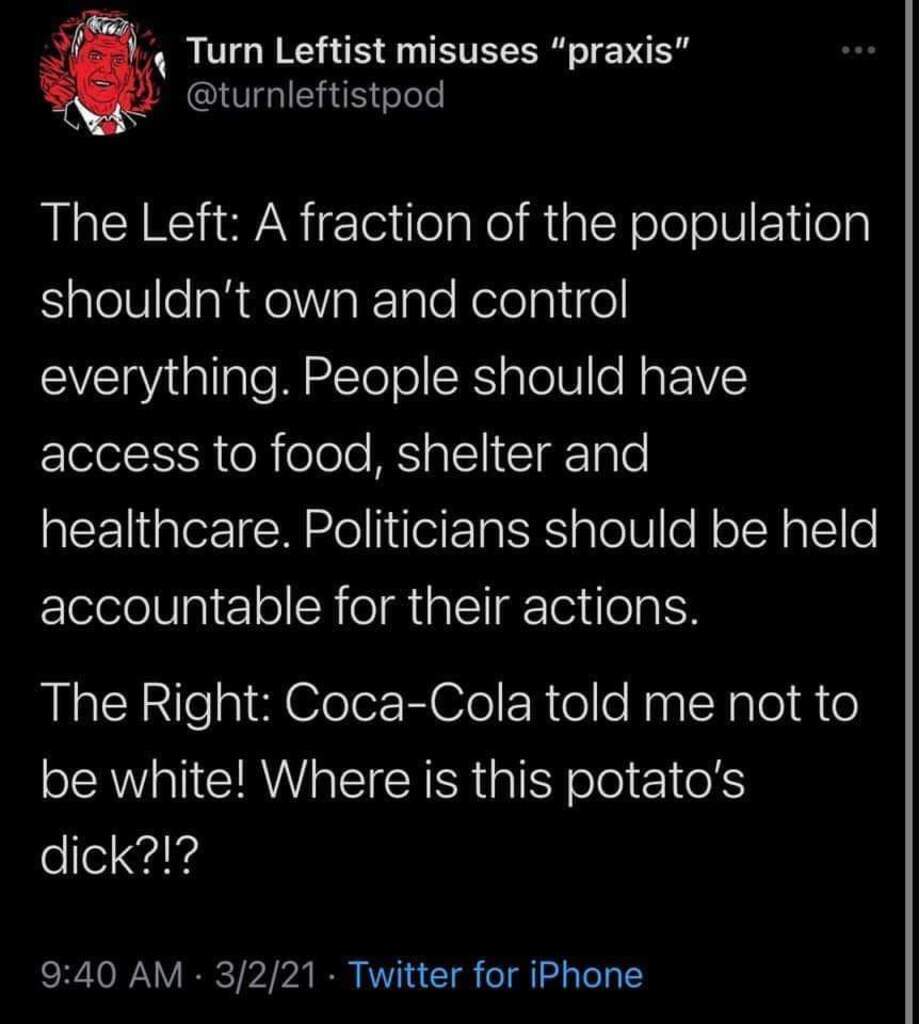
Task: Click the 3/2/21 date
Action: tap(259, 973)
